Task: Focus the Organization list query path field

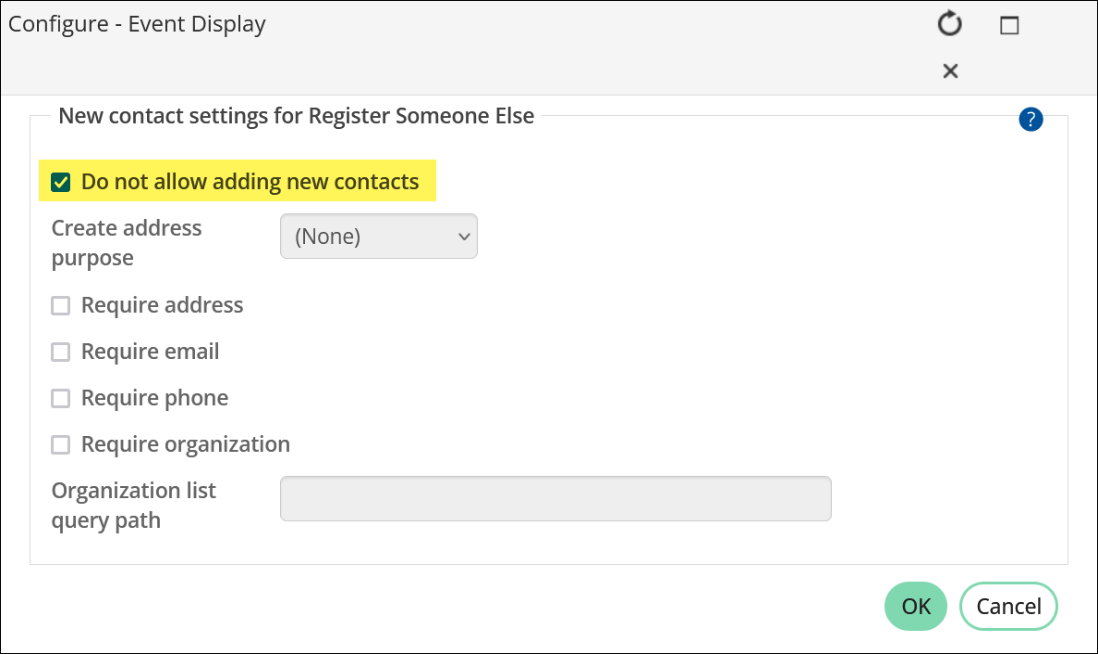Action: click(x=556, y=499)
